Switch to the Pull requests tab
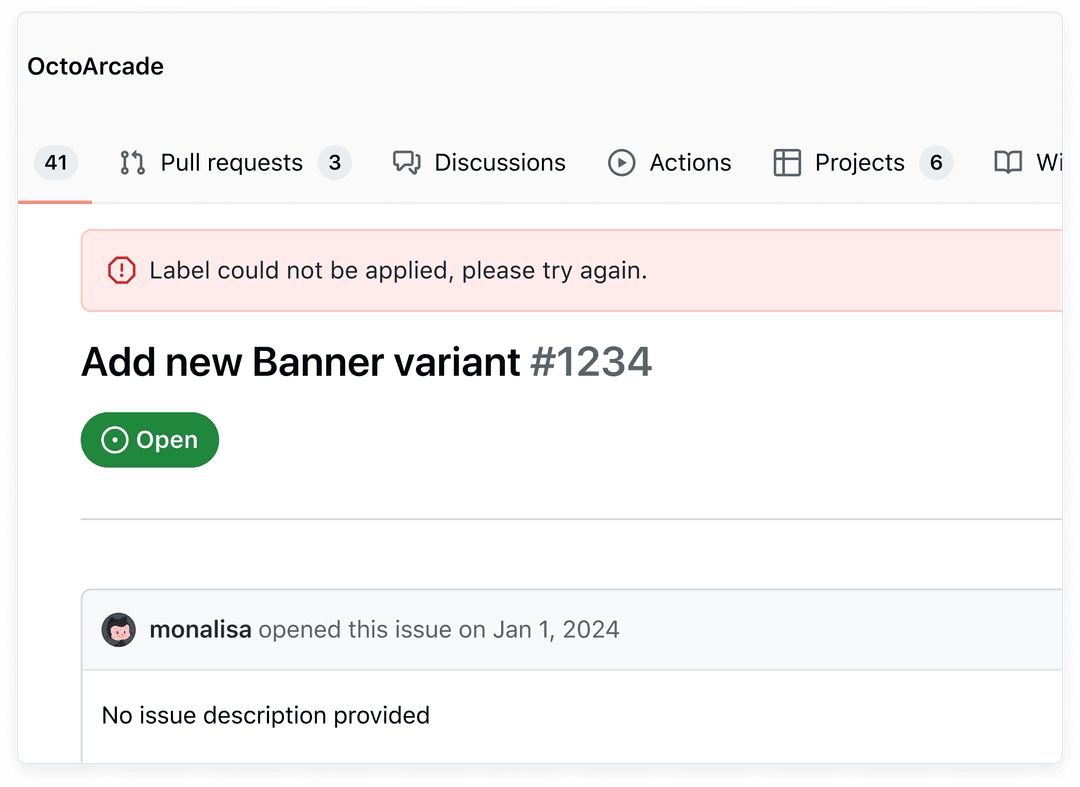1080x787 pixels. (231, 162)
